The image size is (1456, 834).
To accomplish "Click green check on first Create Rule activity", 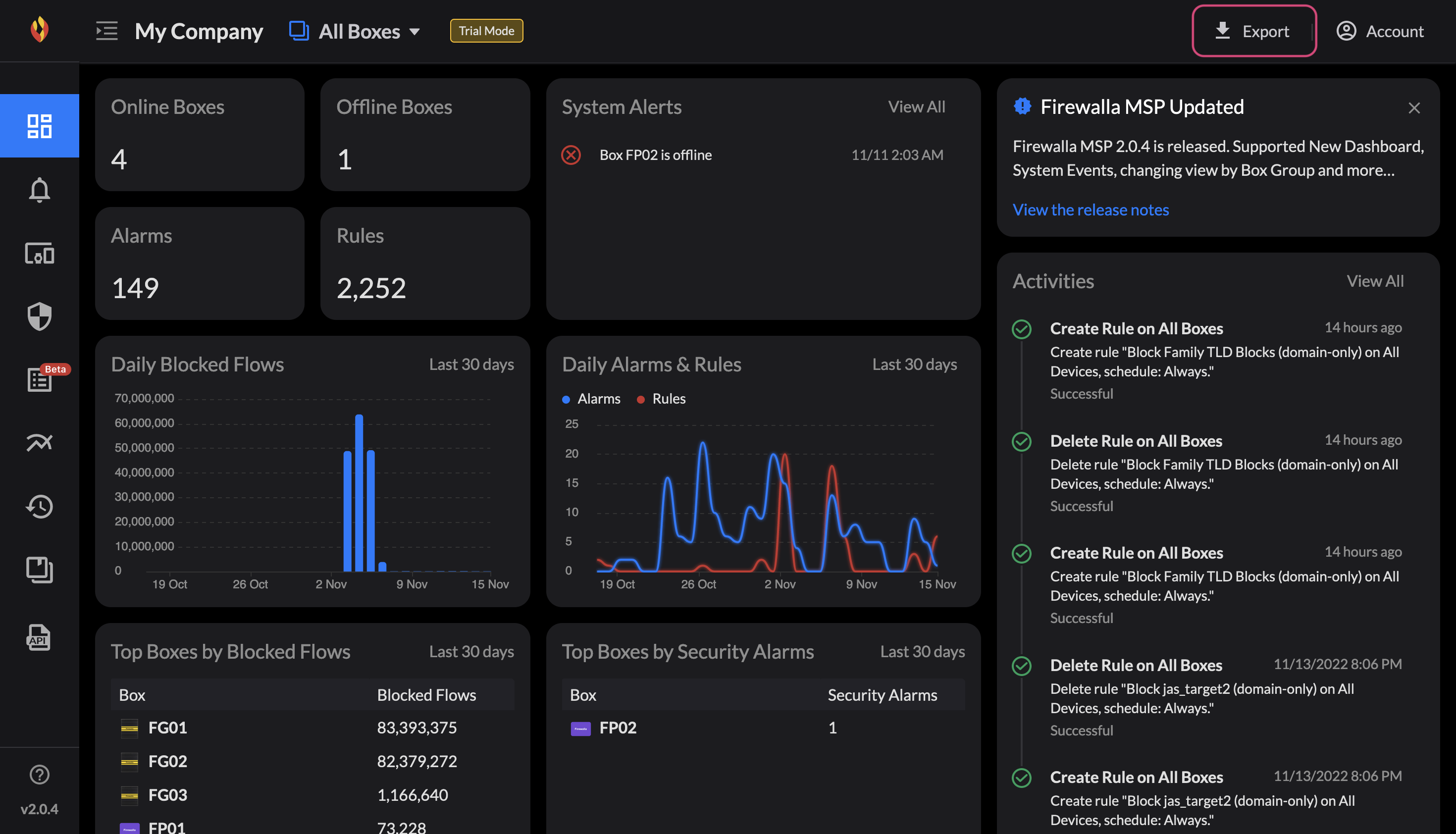I will point(1022,329).
